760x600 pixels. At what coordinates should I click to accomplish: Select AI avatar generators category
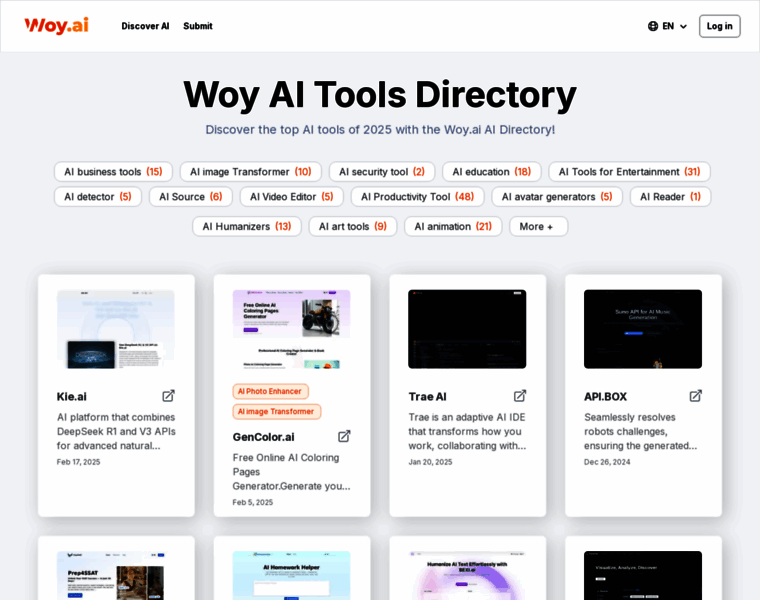[x=557, y=197]
